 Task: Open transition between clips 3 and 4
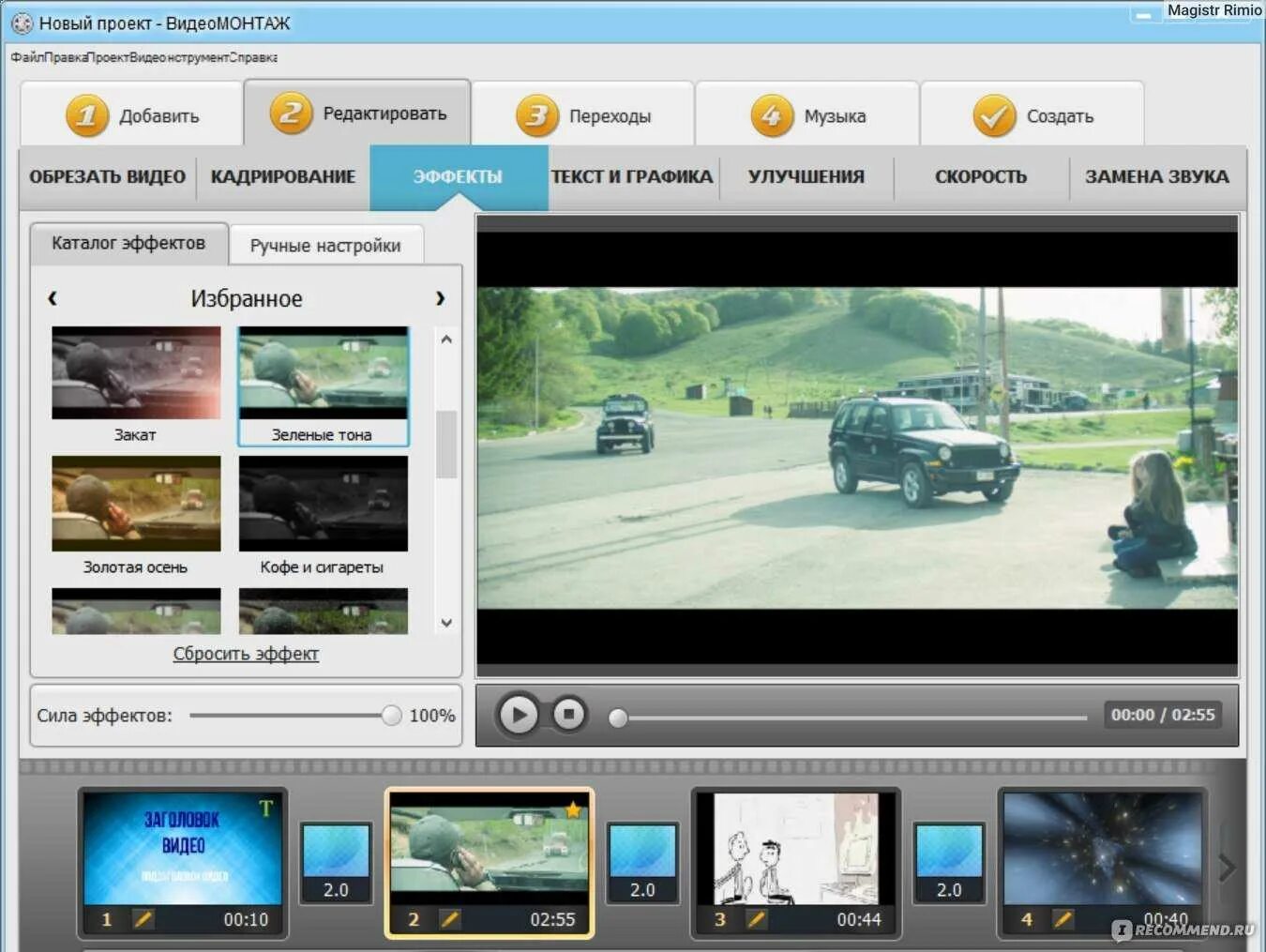pos(949,863)
